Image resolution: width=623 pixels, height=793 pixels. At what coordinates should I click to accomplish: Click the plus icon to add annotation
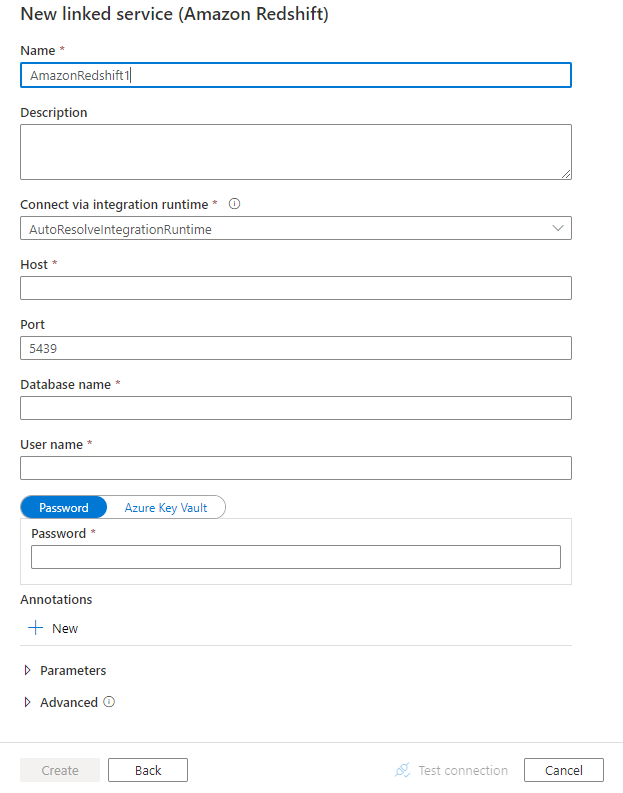tap(36, 628)
